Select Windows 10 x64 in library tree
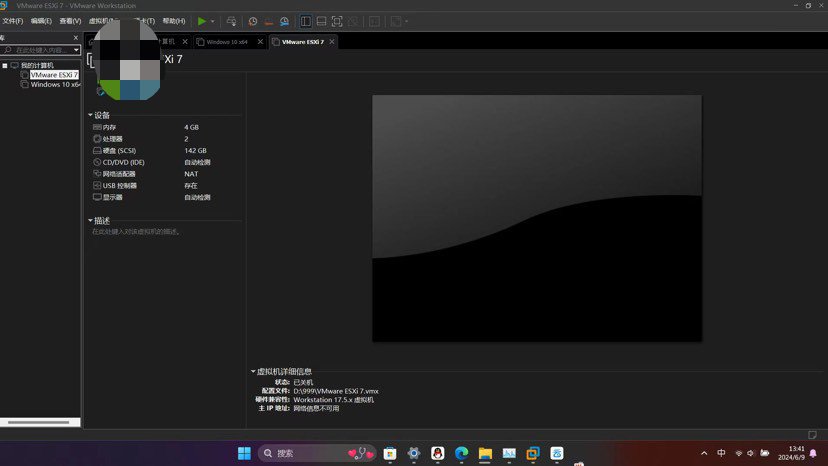This screenshot has width=828, height=466. tap(55, 85)
